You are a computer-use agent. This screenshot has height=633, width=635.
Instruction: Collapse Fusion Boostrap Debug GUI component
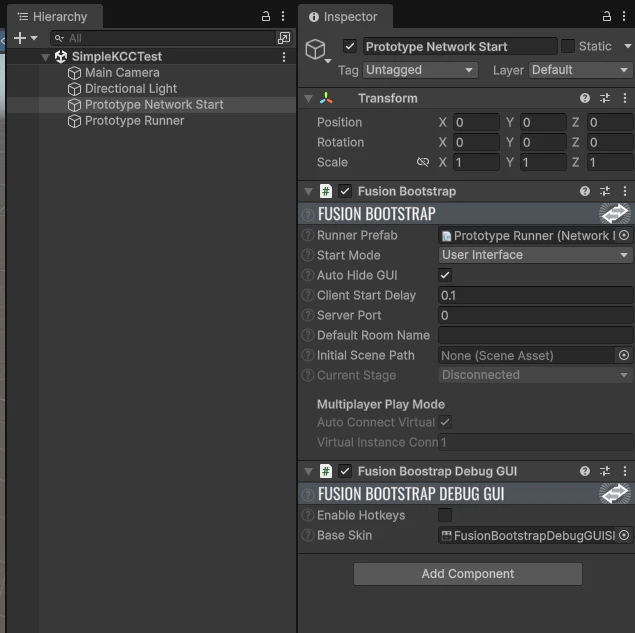point(308,471)
